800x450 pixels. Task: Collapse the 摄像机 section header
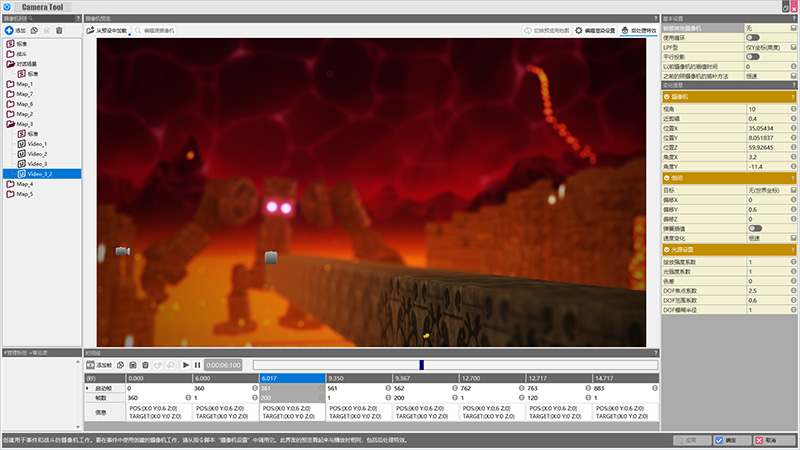pyautogui.click(x=668, y=97)
